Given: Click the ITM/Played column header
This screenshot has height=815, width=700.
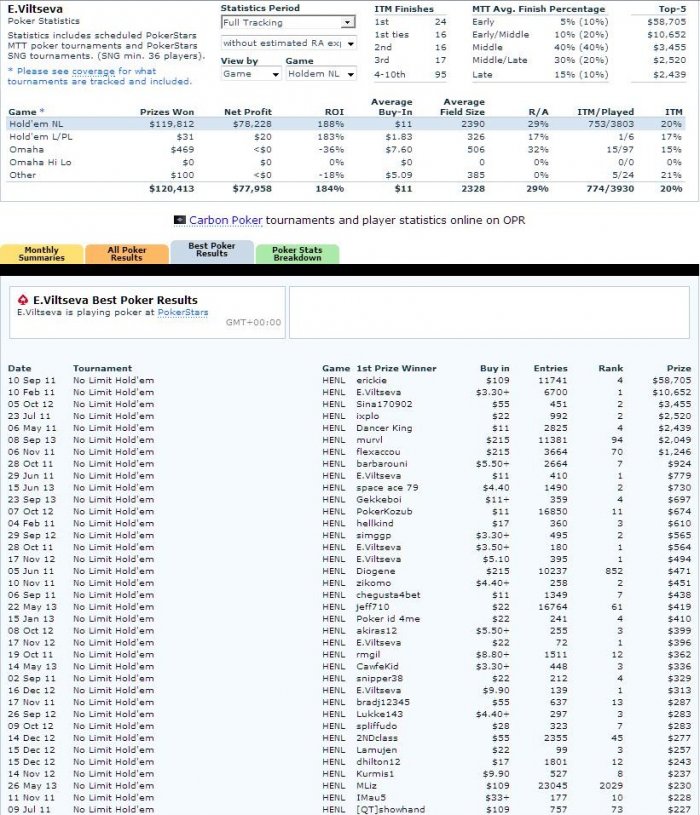Looking at the screenshot, I should tap(605, 112).
